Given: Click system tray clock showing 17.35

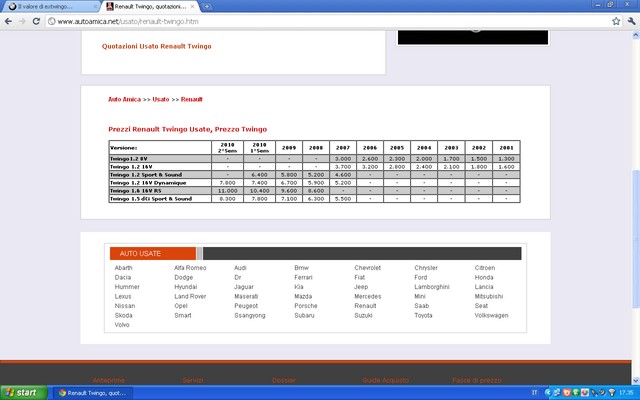Looking at the screenshot, I should tap(626, 393).
